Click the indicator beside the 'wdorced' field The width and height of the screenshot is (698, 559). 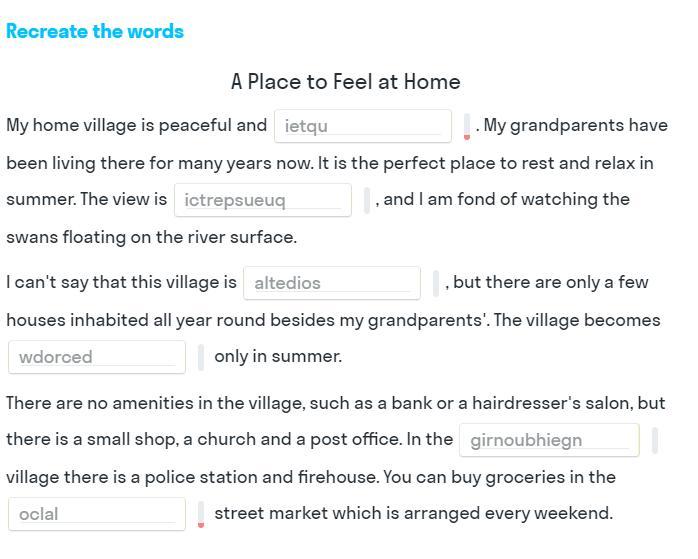pyautogui.click(x=201, y=357)
